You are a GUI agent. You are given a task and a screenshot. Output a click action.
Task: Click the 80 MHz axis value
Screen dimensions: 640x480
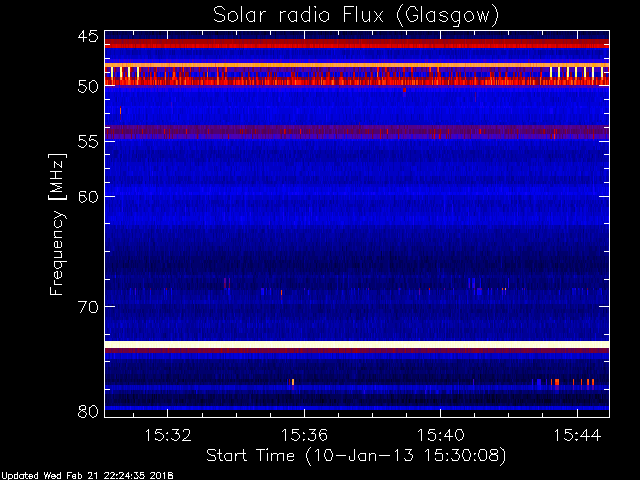(88, 411)
